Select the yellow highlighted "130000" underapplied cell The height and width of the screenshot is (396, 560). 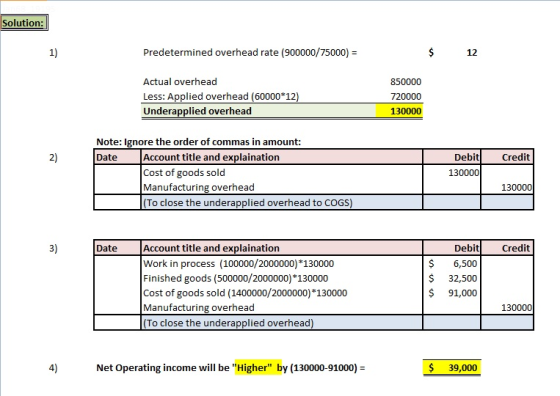click(x=399, y=111)
